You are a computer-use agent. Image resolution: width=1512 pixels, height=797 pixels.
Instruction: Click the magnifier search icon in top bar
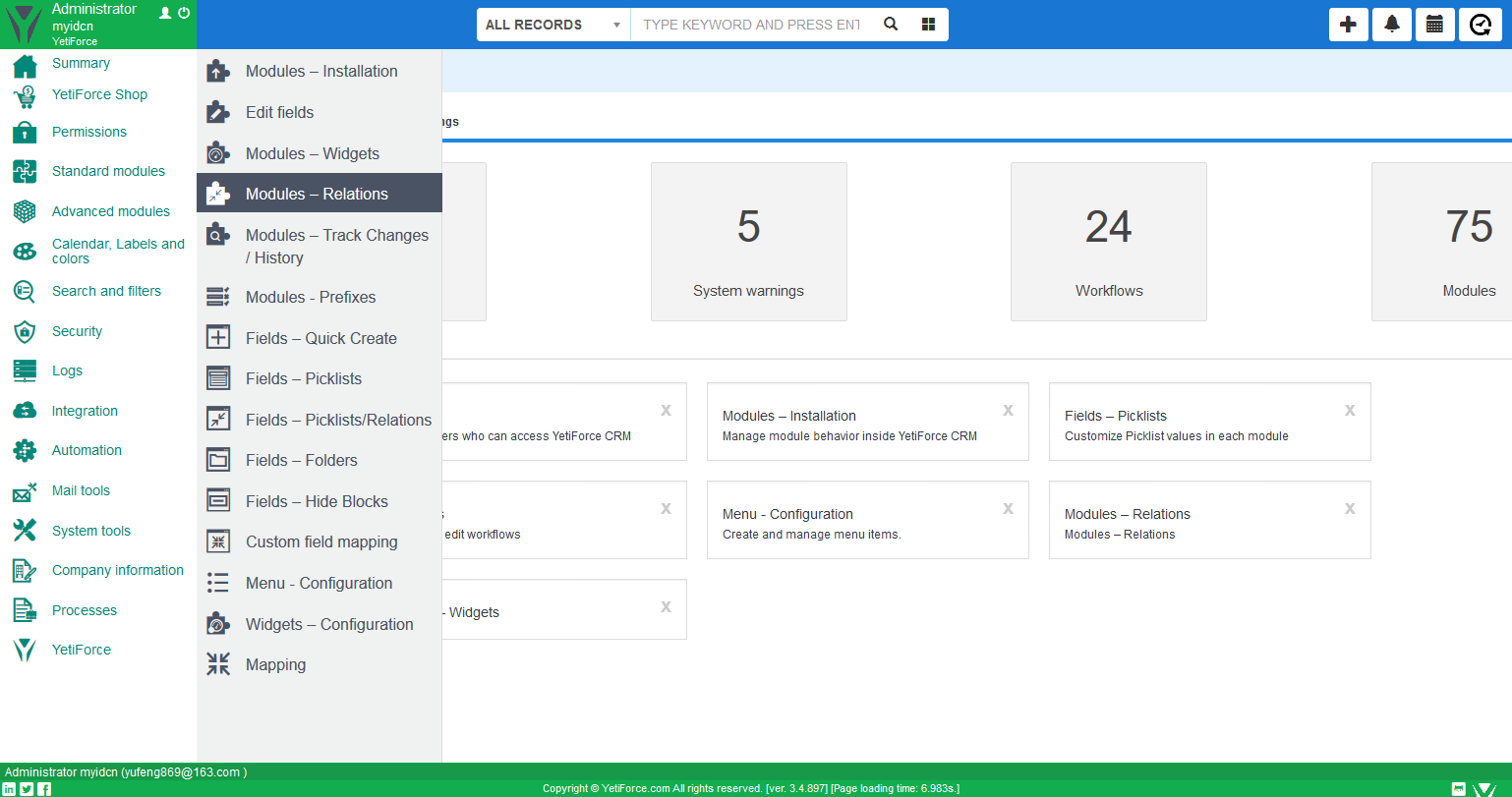891,25
